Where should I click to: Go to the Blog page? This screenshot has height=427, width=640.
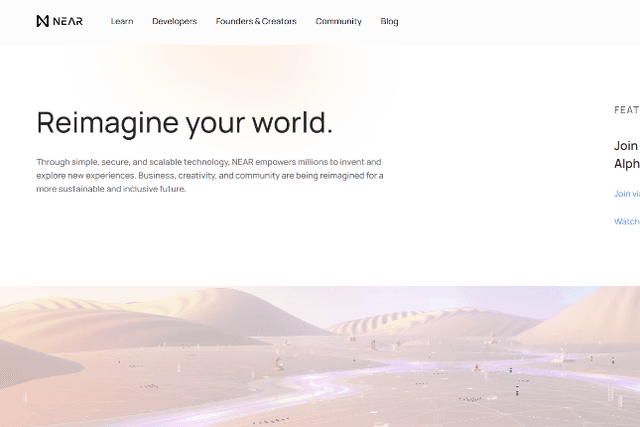point(389,21)
